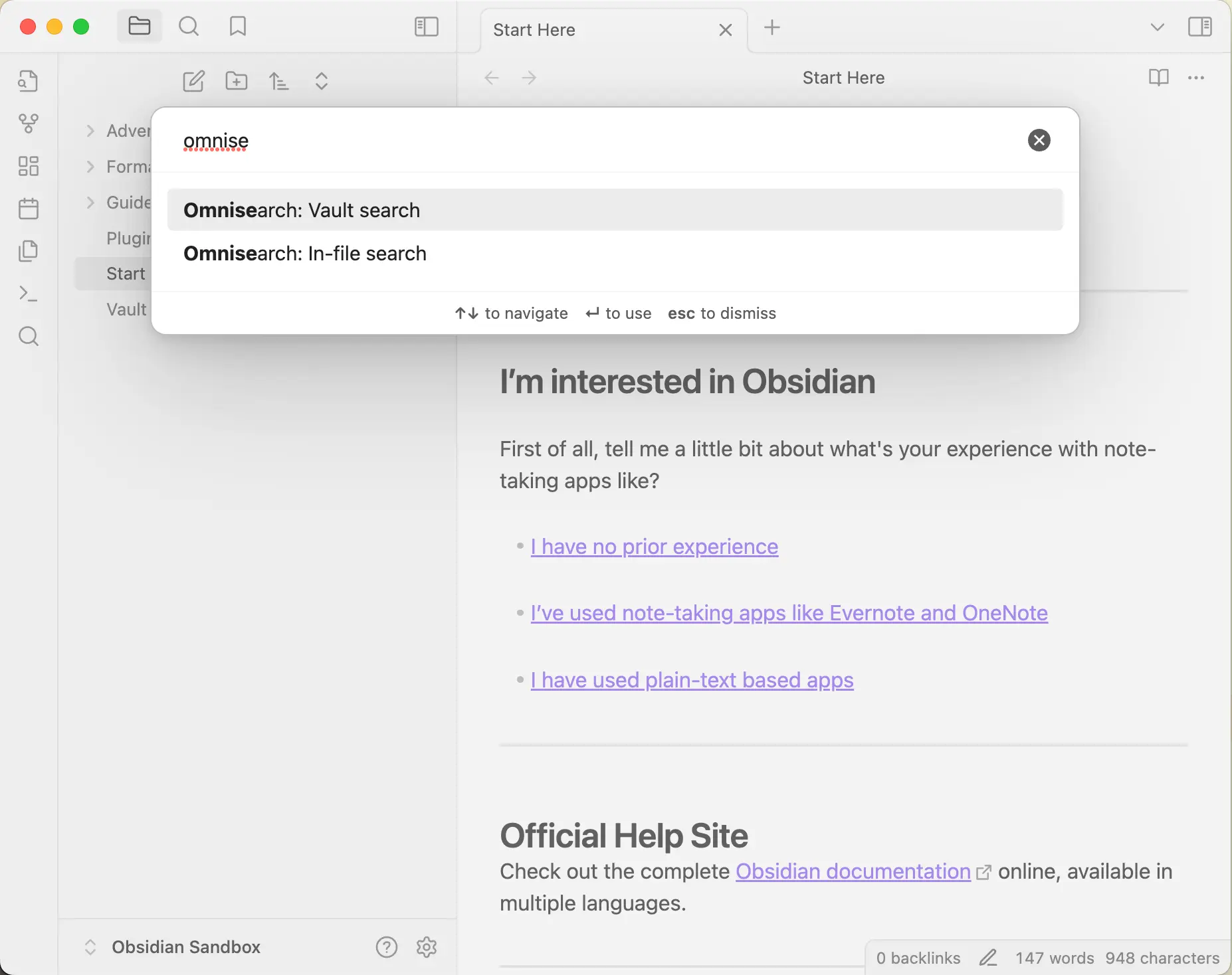The height and width of the screenshot is (975, 1232).
Task: Click the quick switcher file icon
Action: (28, 81)
